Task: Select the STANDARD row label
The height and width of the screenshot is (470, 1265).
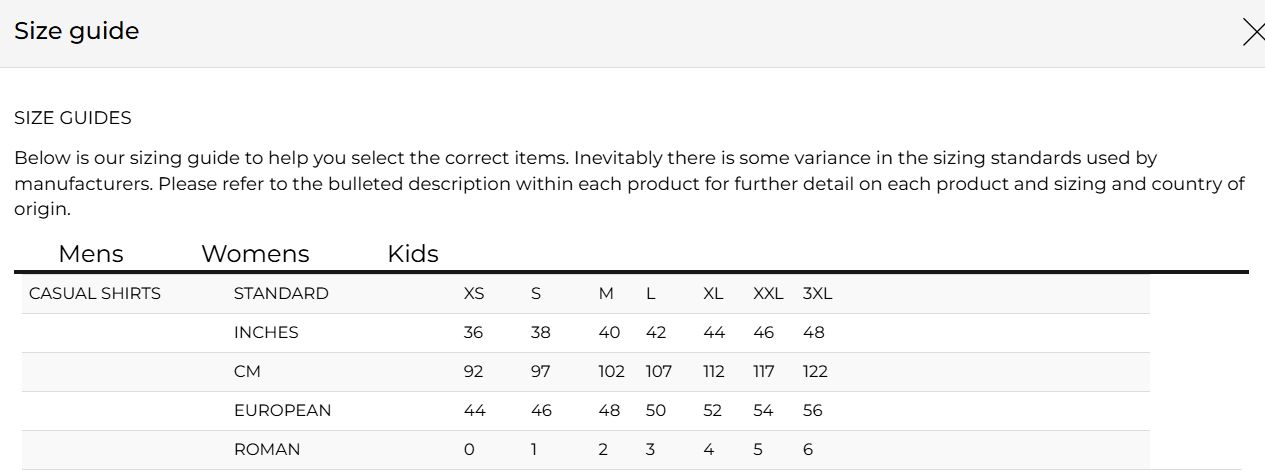Action: pyautogui.click(x=281, y=294)
